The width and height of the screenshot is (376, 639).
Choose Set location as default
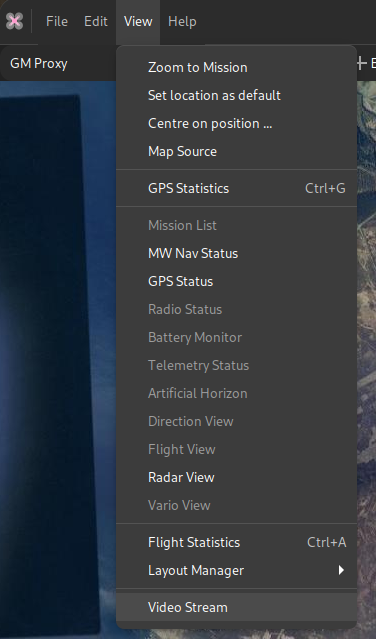click(x=236, y=95)
